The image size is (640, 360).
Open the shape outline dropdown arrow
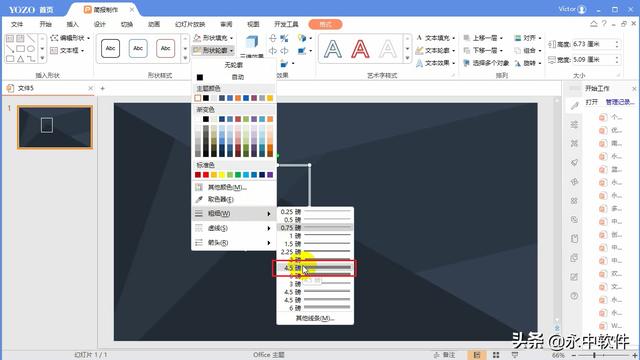[232, 51]
